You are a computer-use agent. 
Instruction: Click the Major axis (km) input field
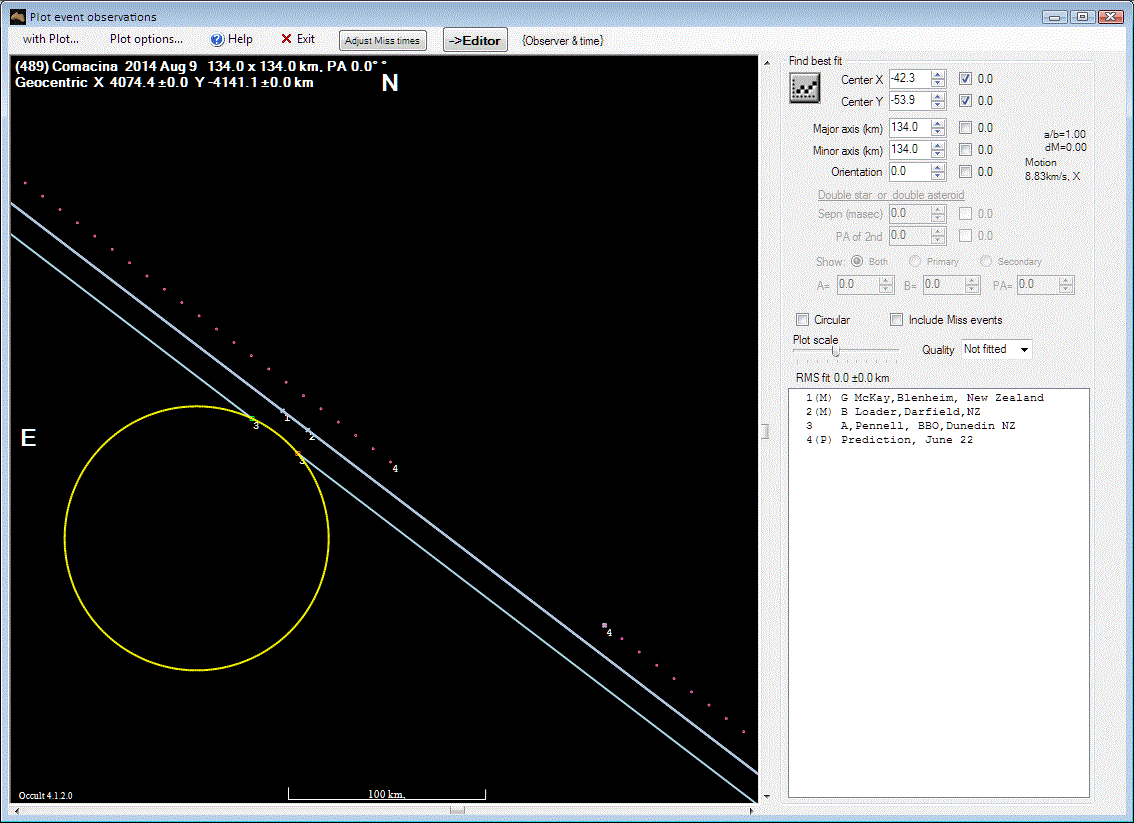[x=910, y=127]
